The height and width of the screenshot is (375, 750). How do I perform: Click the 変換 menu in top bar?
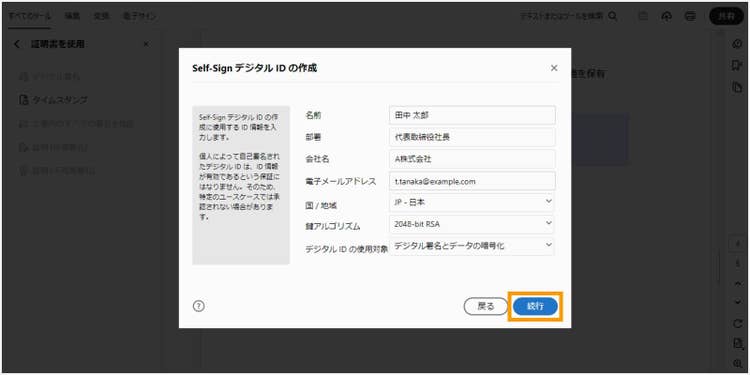(x=101, y=16)
